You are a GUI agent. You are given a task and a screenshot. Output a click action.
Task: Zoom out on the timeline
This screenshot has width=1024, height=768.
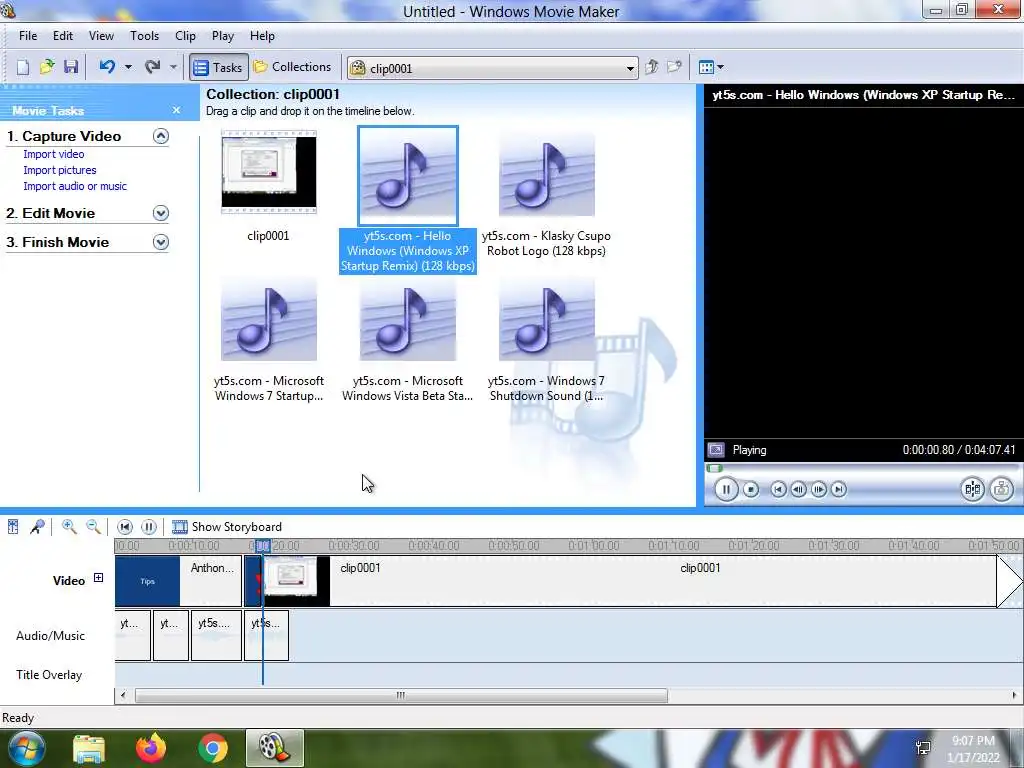tap(93, 526)
